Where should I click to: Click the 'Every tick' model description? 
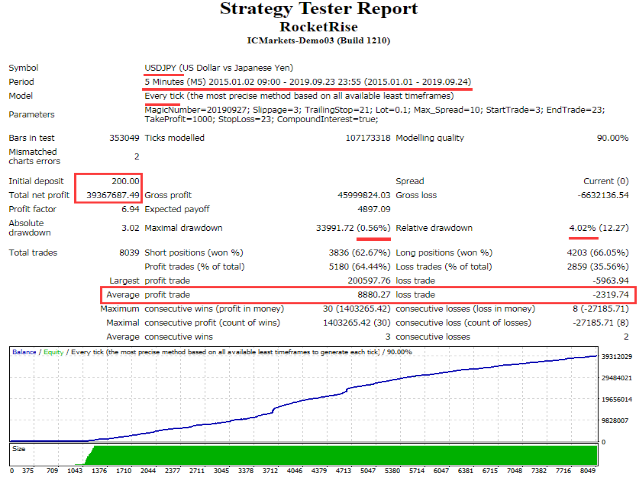pyautogui.click(x=299, y=96)
